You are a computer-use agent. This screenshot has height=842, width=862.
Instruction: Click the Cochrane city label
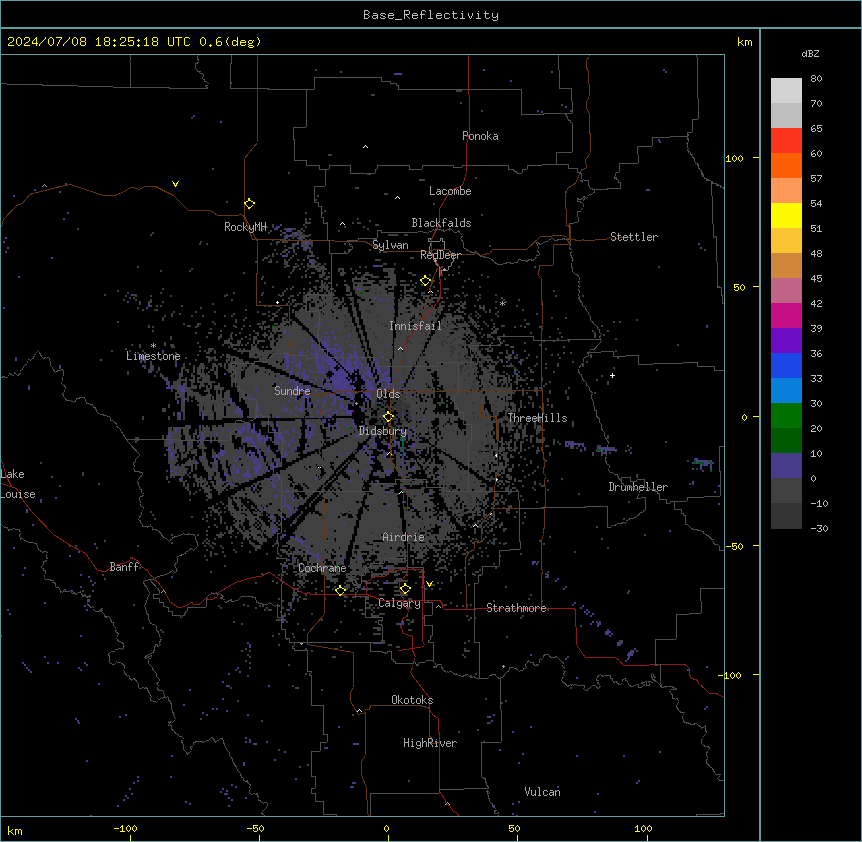point(322,568)
